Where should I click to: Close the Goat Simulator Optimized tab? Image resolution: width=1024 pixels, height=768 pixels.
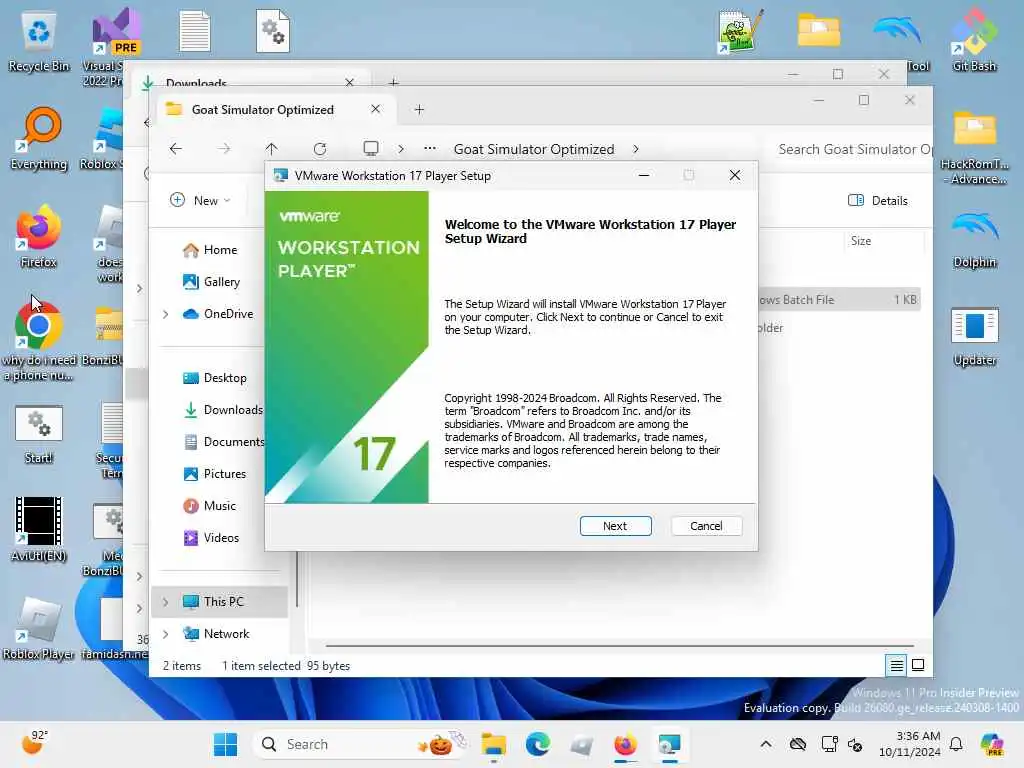click(x=376, y=109)
